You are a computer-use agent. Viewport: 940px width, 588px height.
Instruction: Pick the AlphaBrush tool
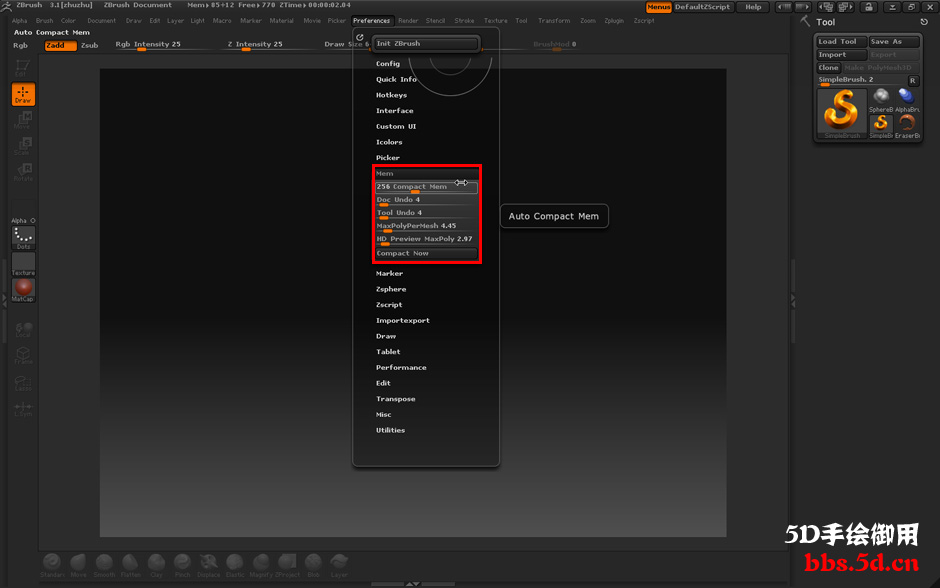[x=907, y=100]
